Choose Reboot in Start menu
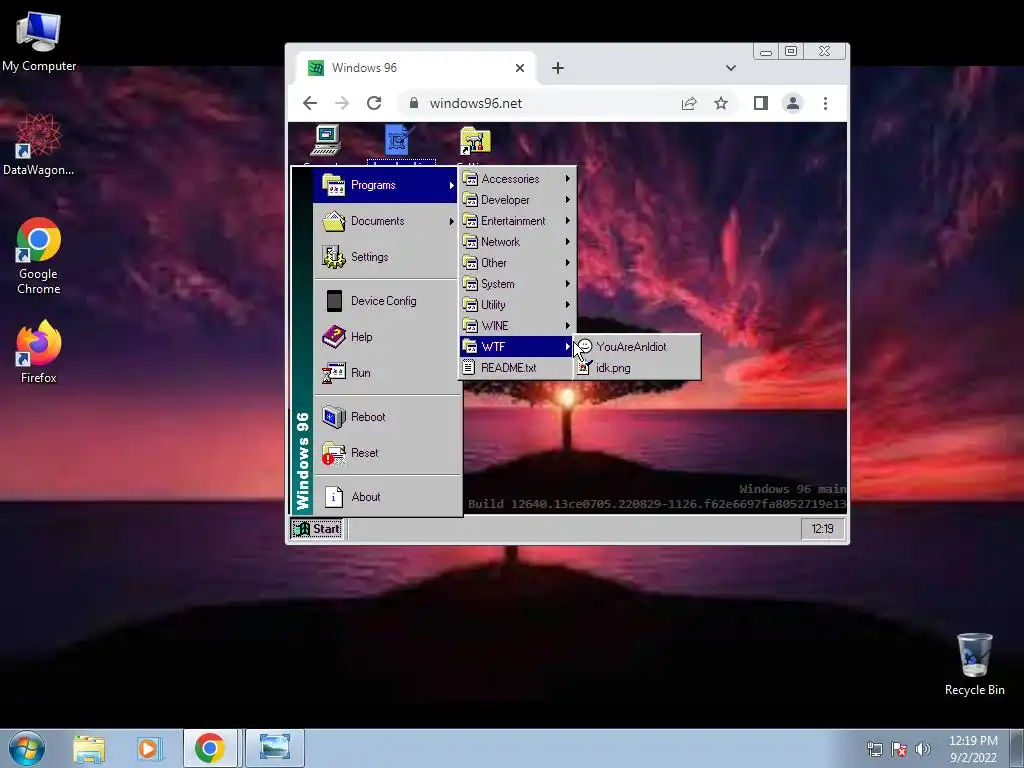1024x768 pixels. (386, 417)
